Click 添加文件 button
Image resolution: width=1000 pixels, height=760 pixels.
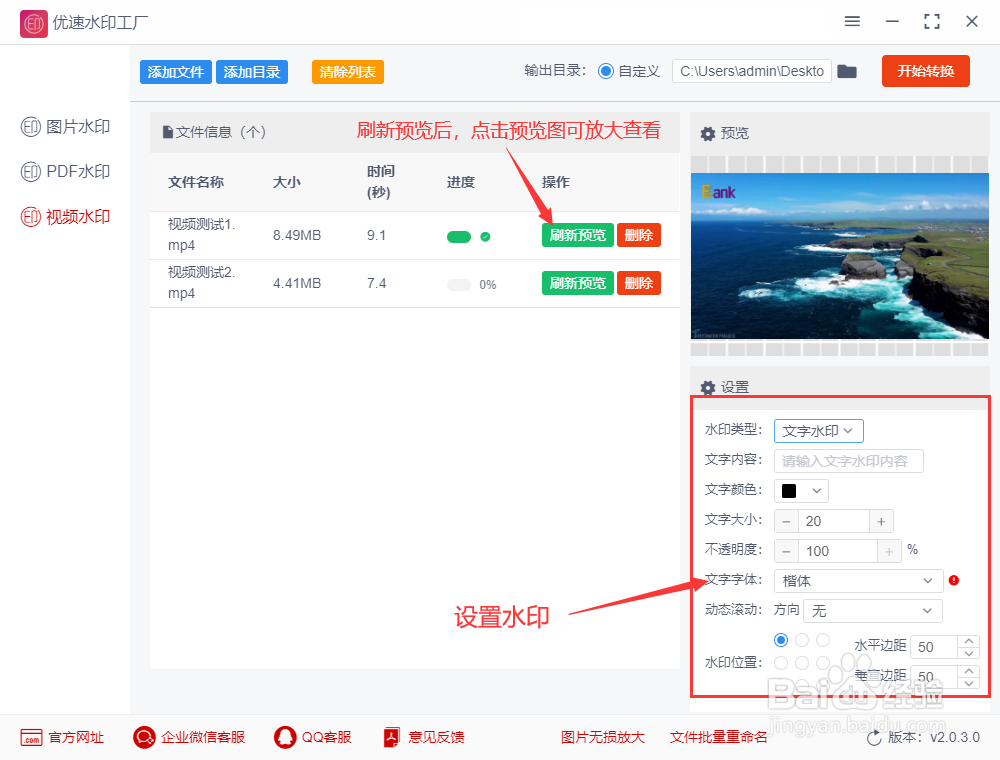[x=175, y=72]
